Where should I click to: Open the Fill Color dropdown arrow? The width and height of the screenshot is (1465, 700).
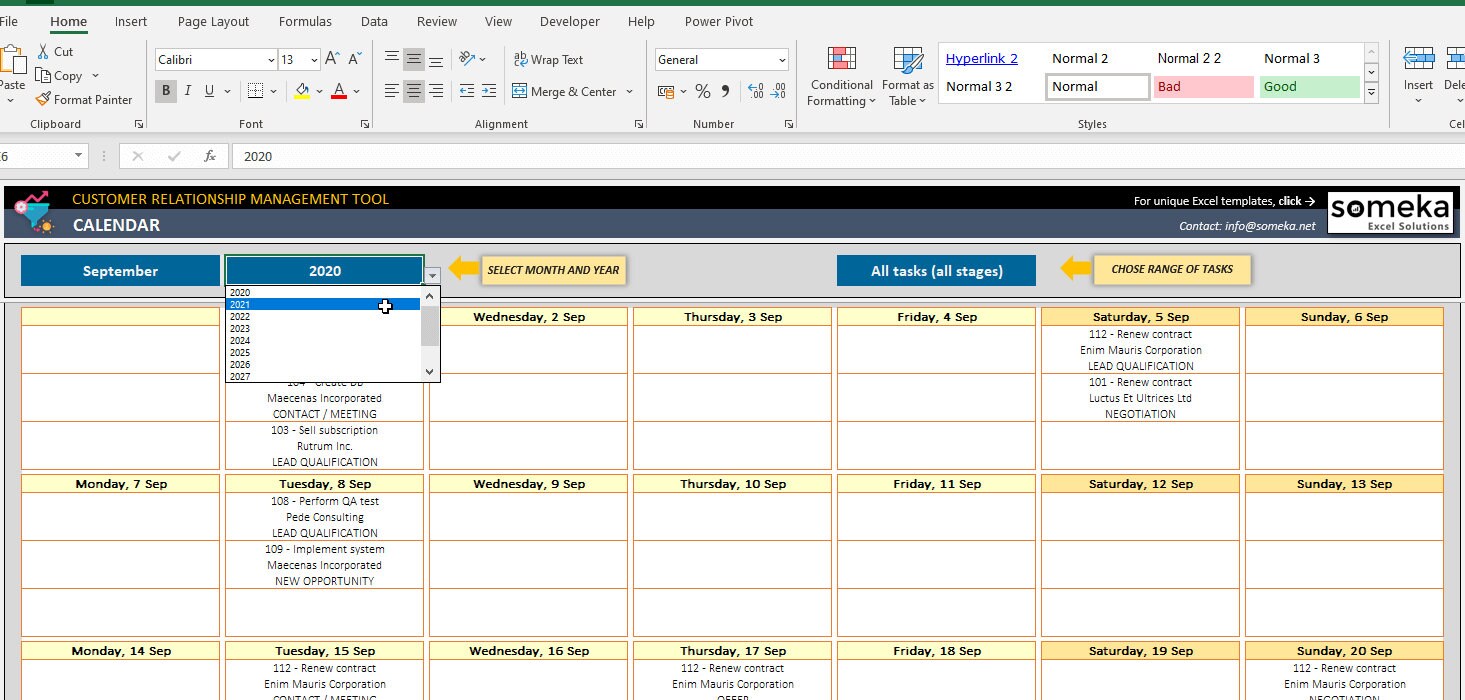click(317, 91)
